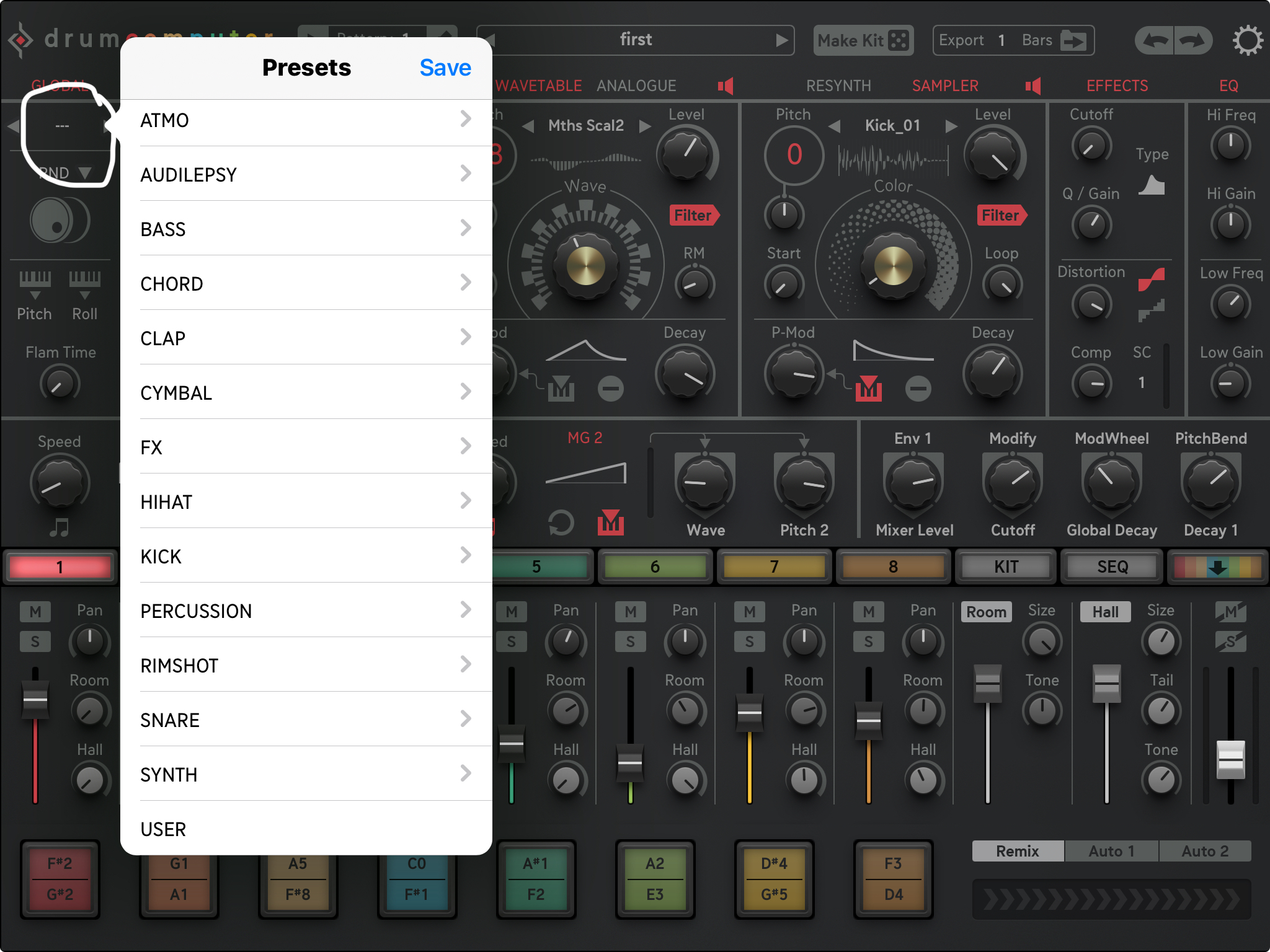Toggle the Room reverb button
This screenshot has height=952, width=1270.
coord(987,612)
